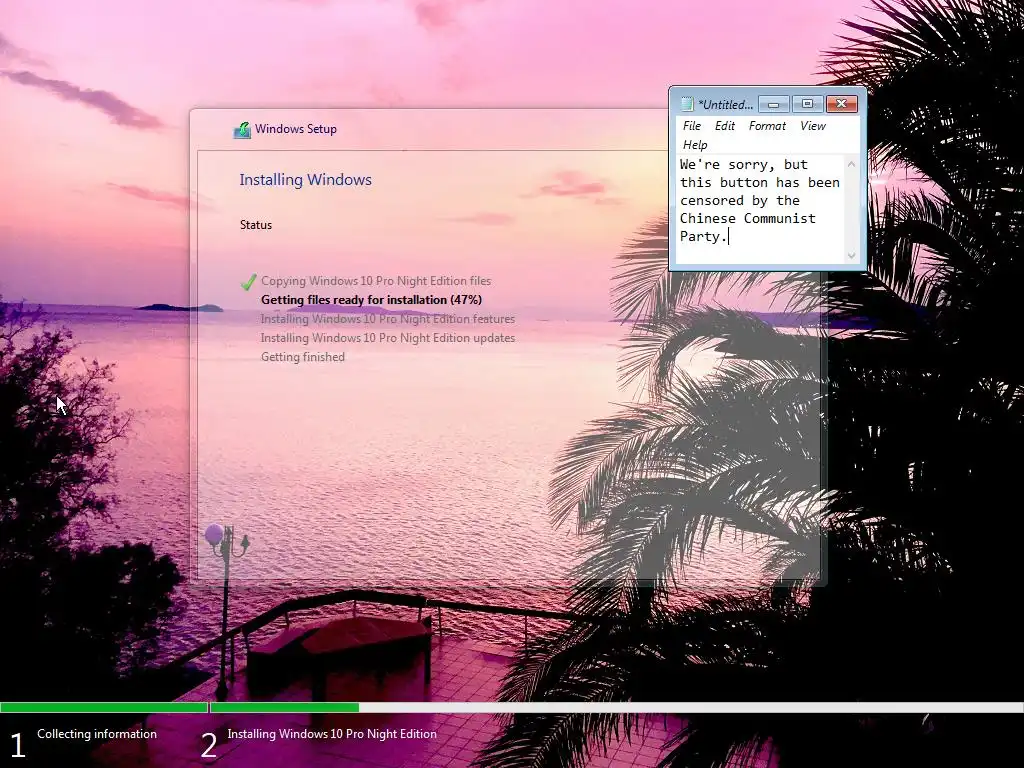This screenshot has height=768, width=1024.
Task: Click "Installing Windows 10 Pro Night Edition updates"
Action: pos(387,338)
